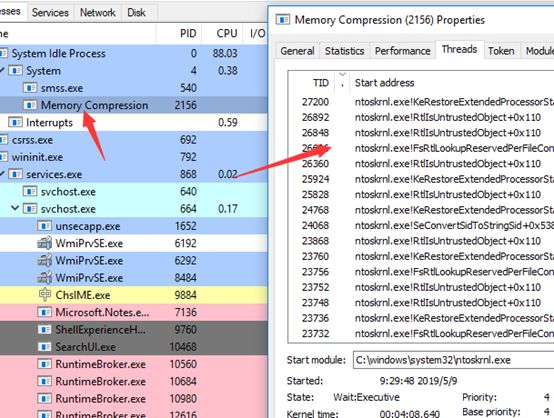Image resolution: width=554 pixels, height=418 pixels.
Task: Sort threads by TID column header
Action: point(312,83)
